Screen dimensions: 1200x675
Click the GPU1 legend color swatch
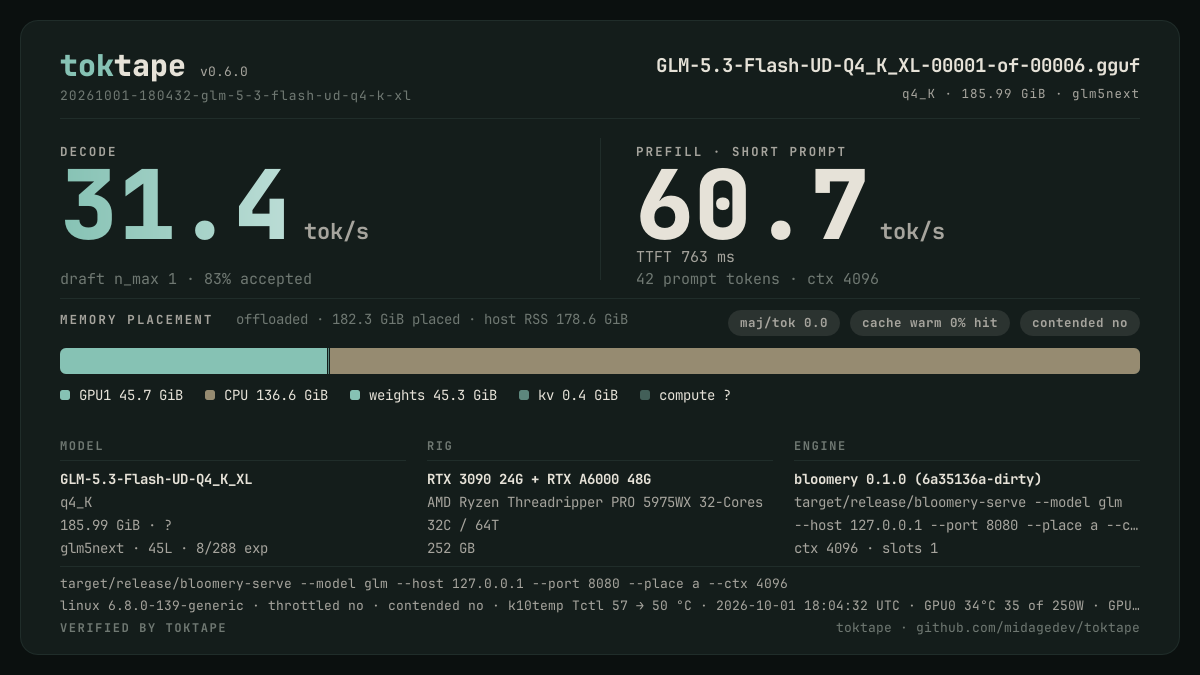[x=65, y=395]
